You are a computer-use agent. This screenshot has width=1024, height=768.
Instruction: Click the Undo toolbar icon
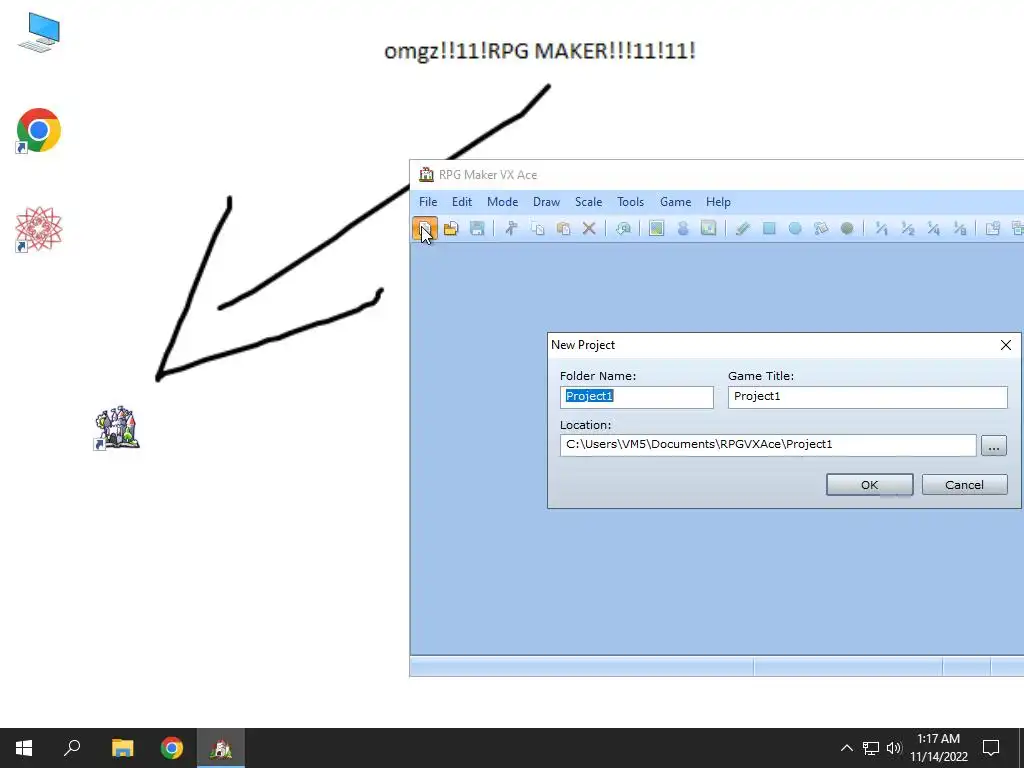[x=623, y=228]
